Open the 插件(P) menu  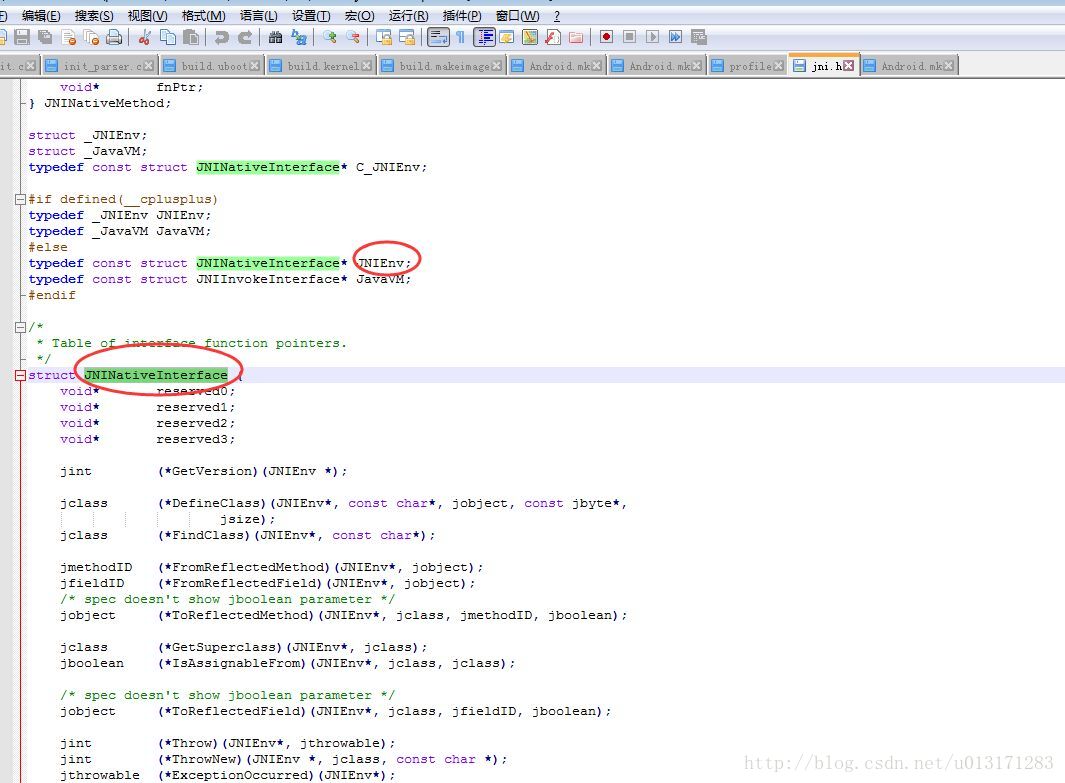click(x=462, y=16)
